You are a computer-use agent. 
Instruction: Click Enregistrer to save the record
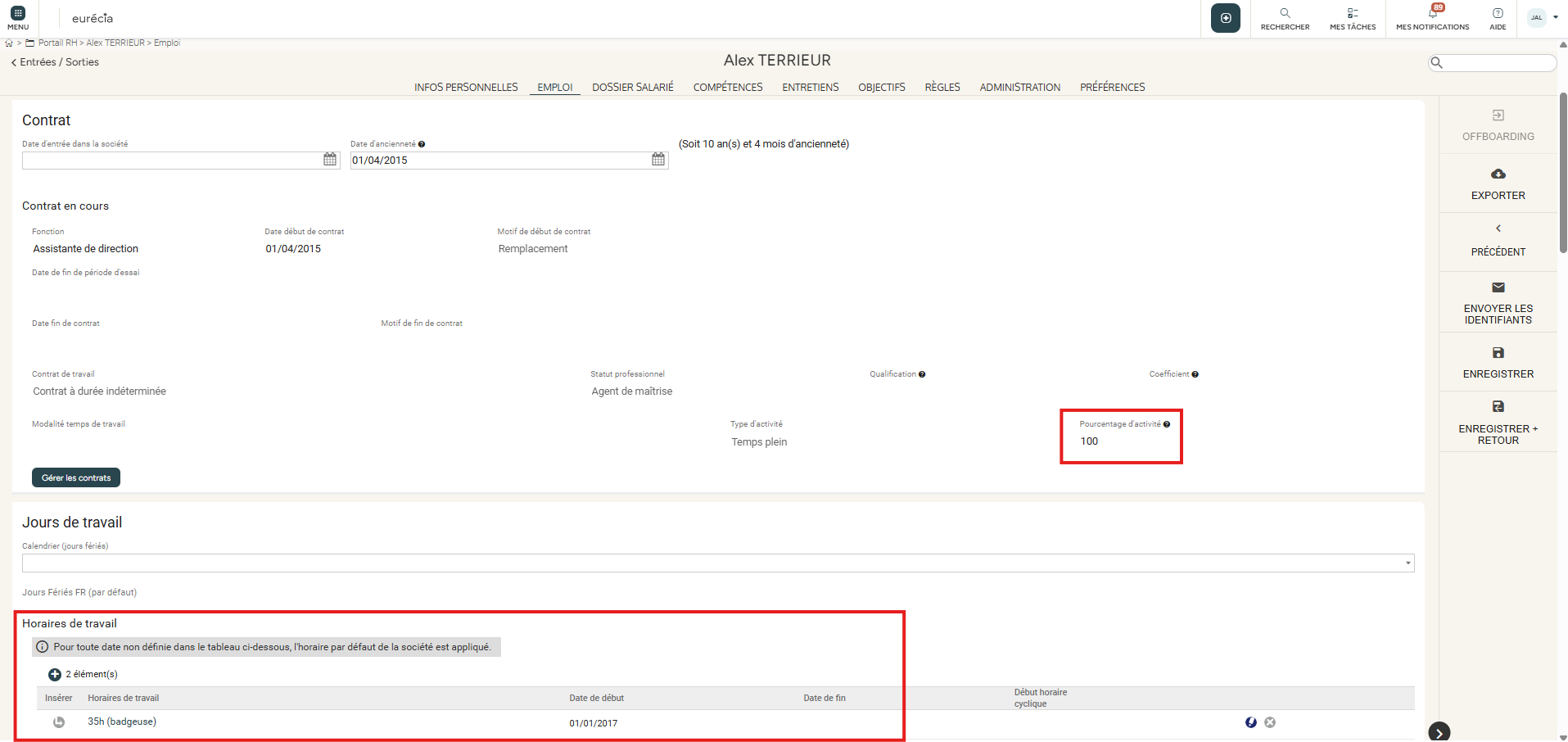pos(1498,362)
